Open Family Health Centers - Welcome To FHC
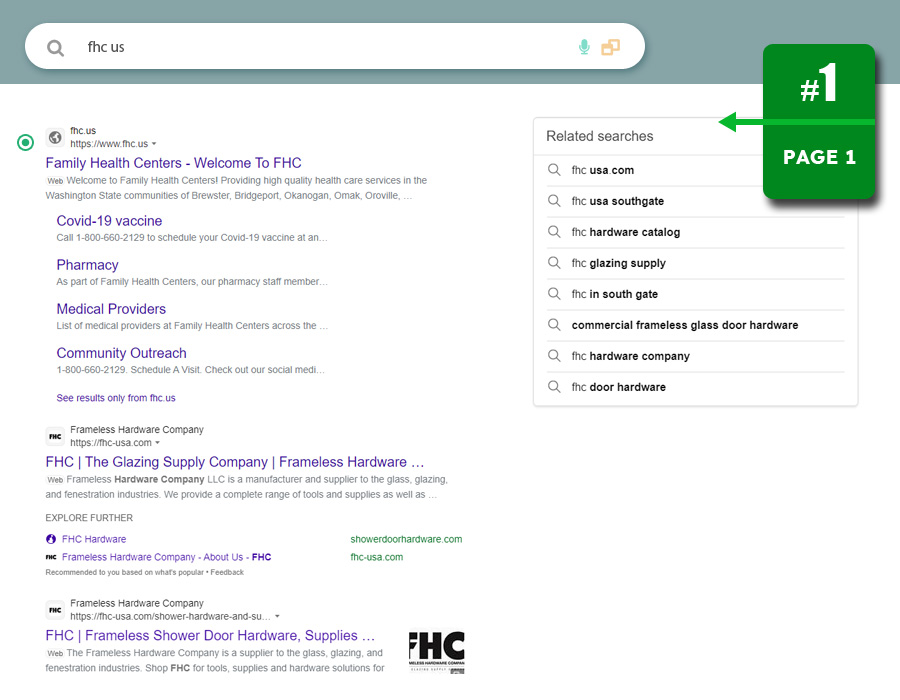The width and height of the screenshot is (900, 700). coord(173,163)
